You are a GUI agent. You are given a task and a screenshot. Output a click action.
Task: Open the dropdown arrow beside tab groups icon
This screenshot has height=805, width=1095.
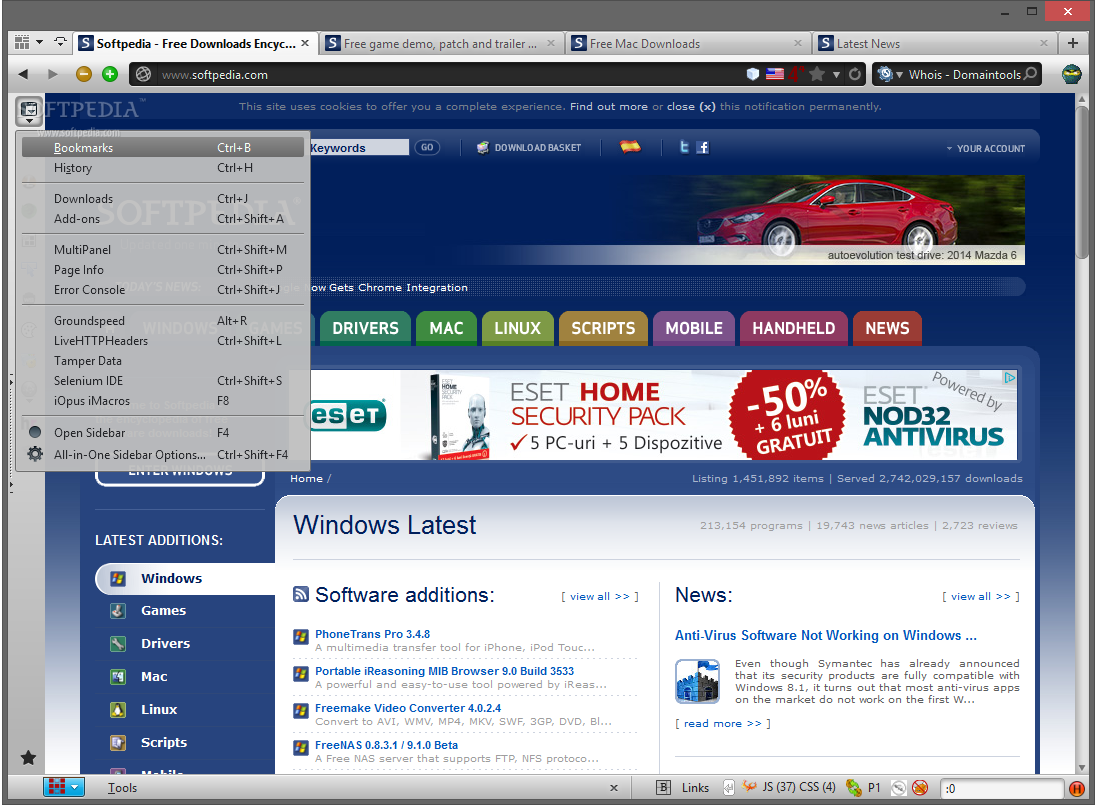click(x=40, y=43)
